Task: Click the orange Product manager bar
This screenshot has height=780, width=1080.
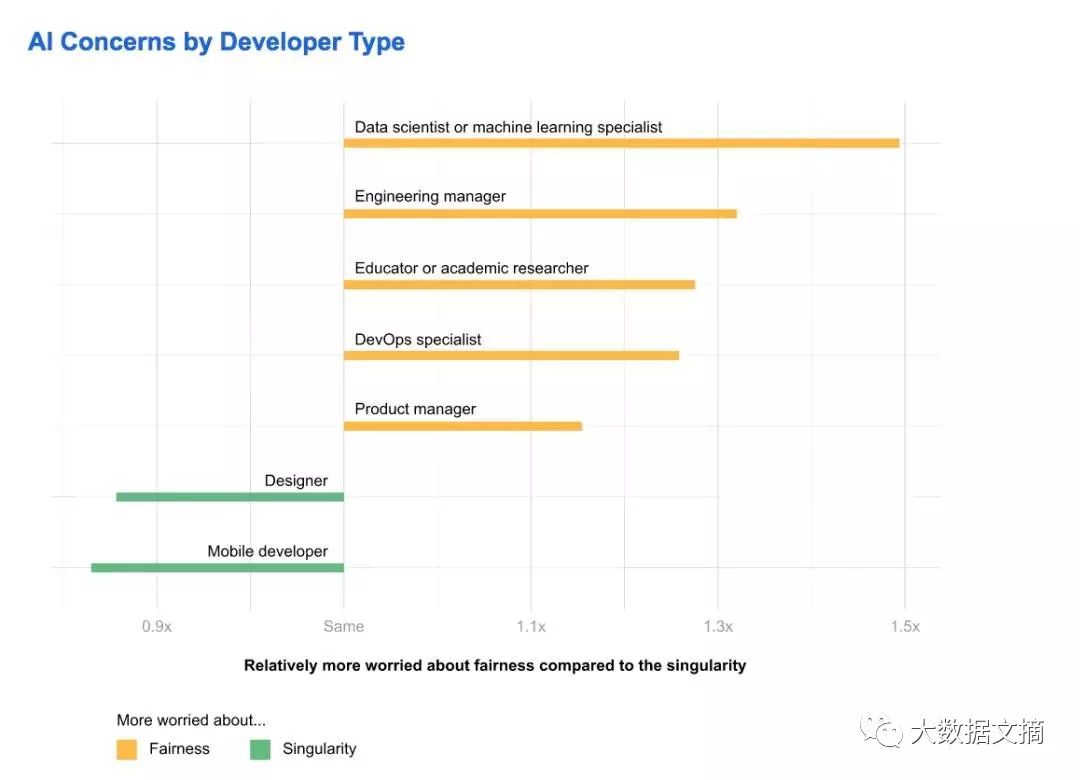Action: pos(463,427)
